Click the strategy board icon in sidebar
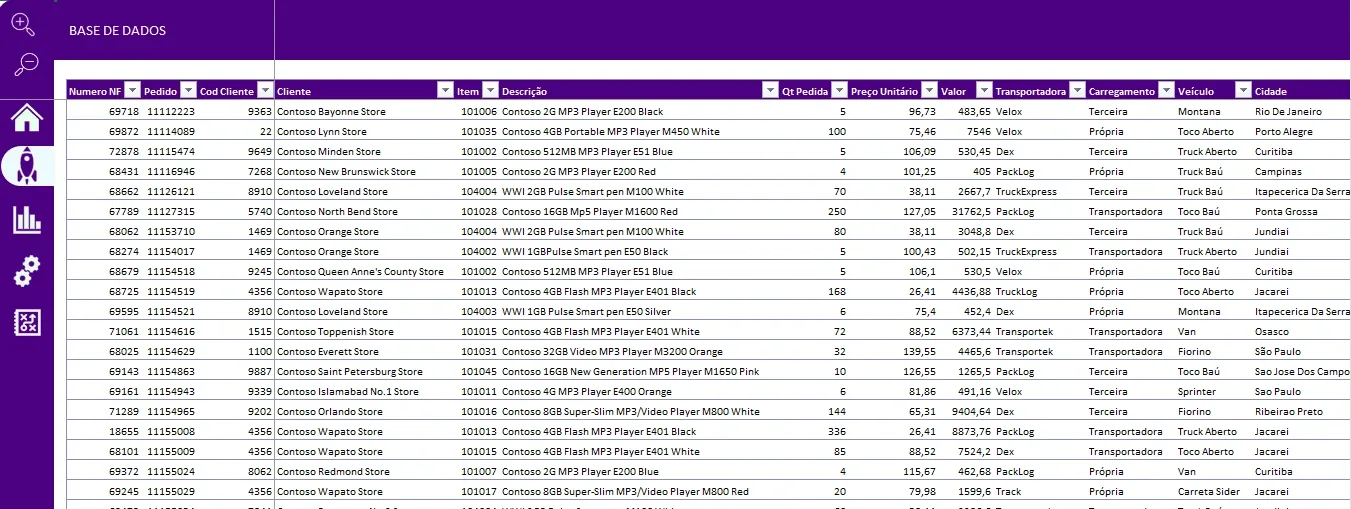1351x509 pixels. tap(27, 322)
